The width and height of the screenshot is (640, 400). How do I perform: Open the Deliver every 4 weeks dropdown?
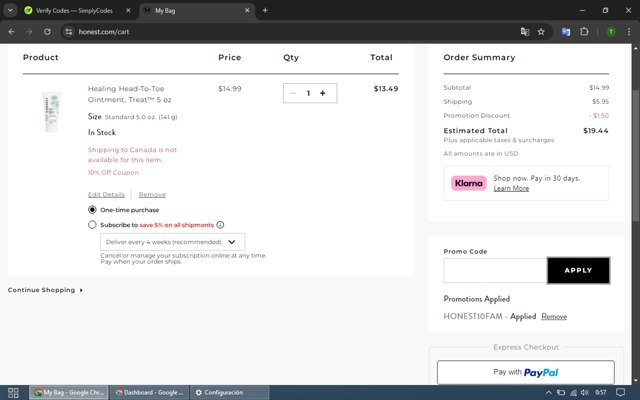[x=173, y=242]
